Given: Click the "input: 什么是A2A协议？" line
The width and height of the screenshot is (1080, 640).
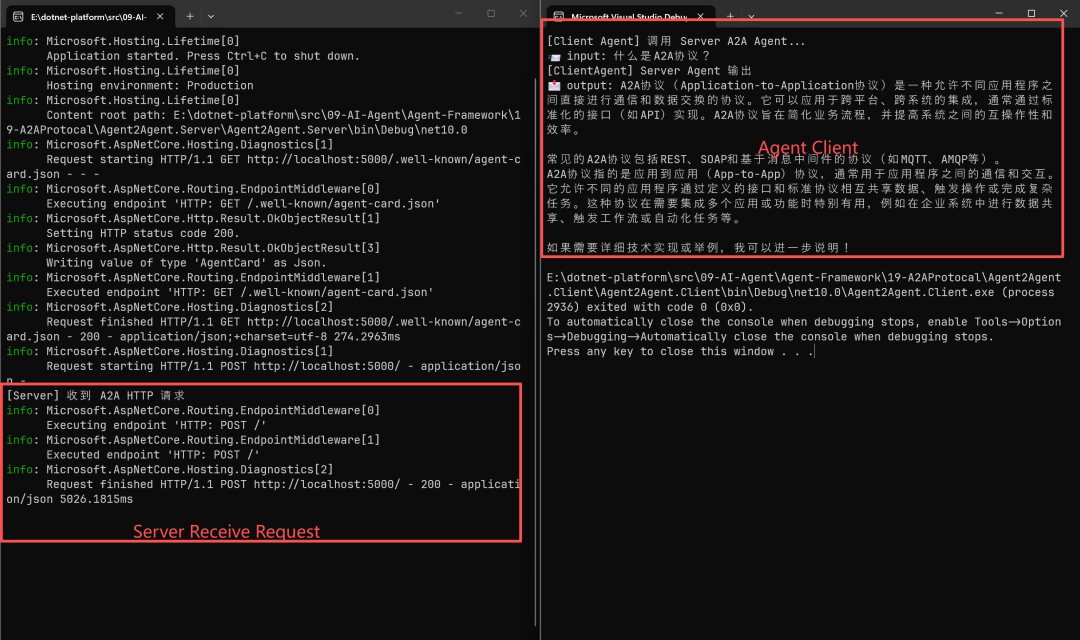Looking at the screenshot, I should point(628,56).
